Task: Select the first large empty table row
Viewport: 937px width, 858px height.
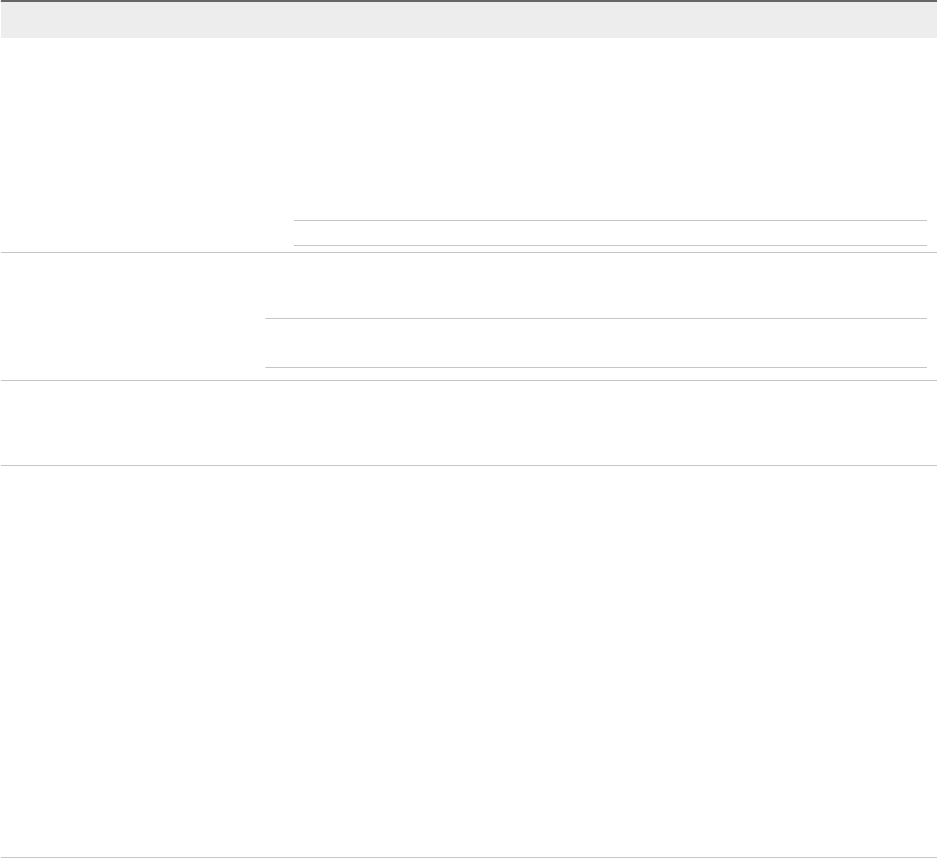Action: click(468, 145)
